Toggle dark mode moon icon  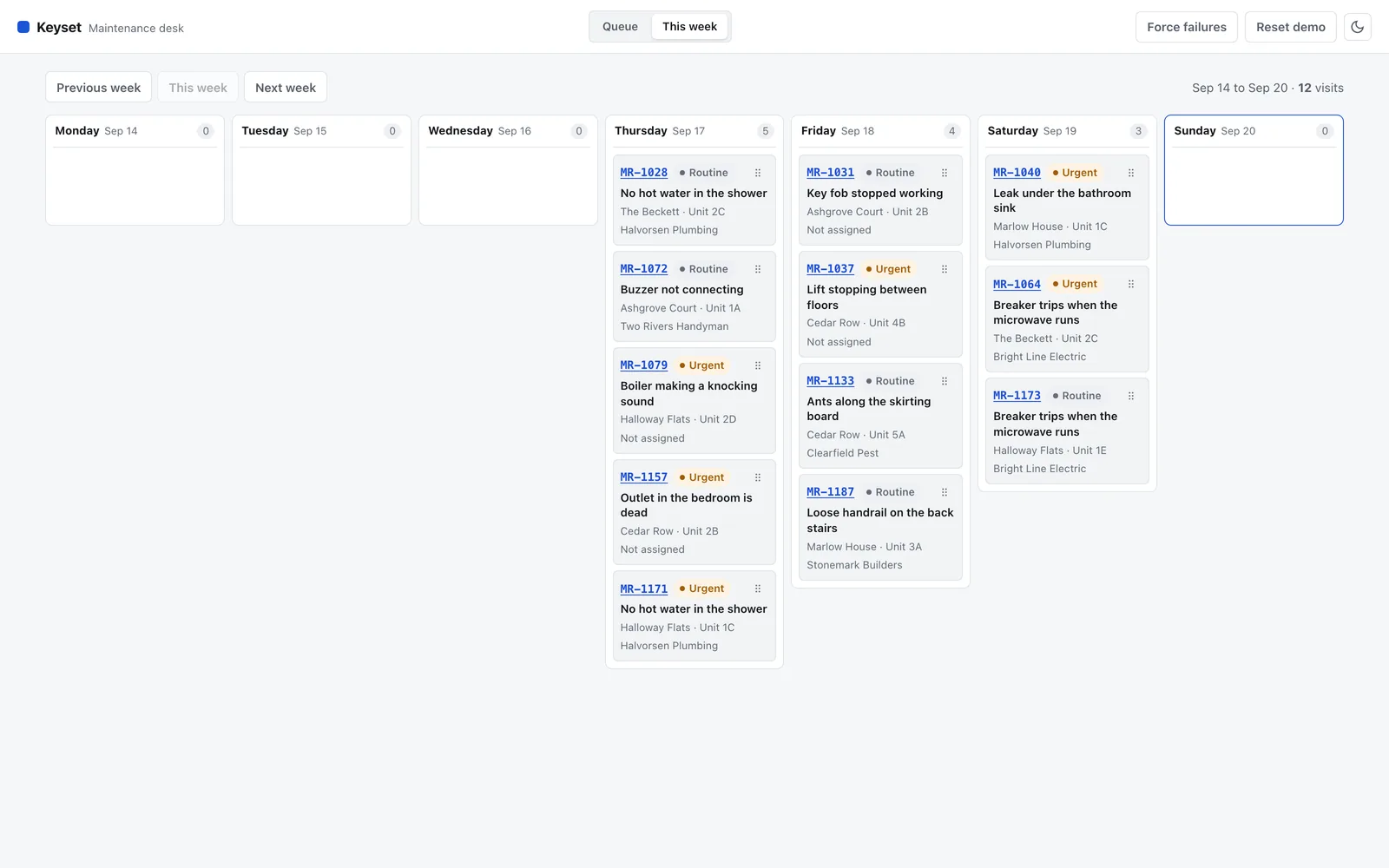click(x=1357, y=27)
